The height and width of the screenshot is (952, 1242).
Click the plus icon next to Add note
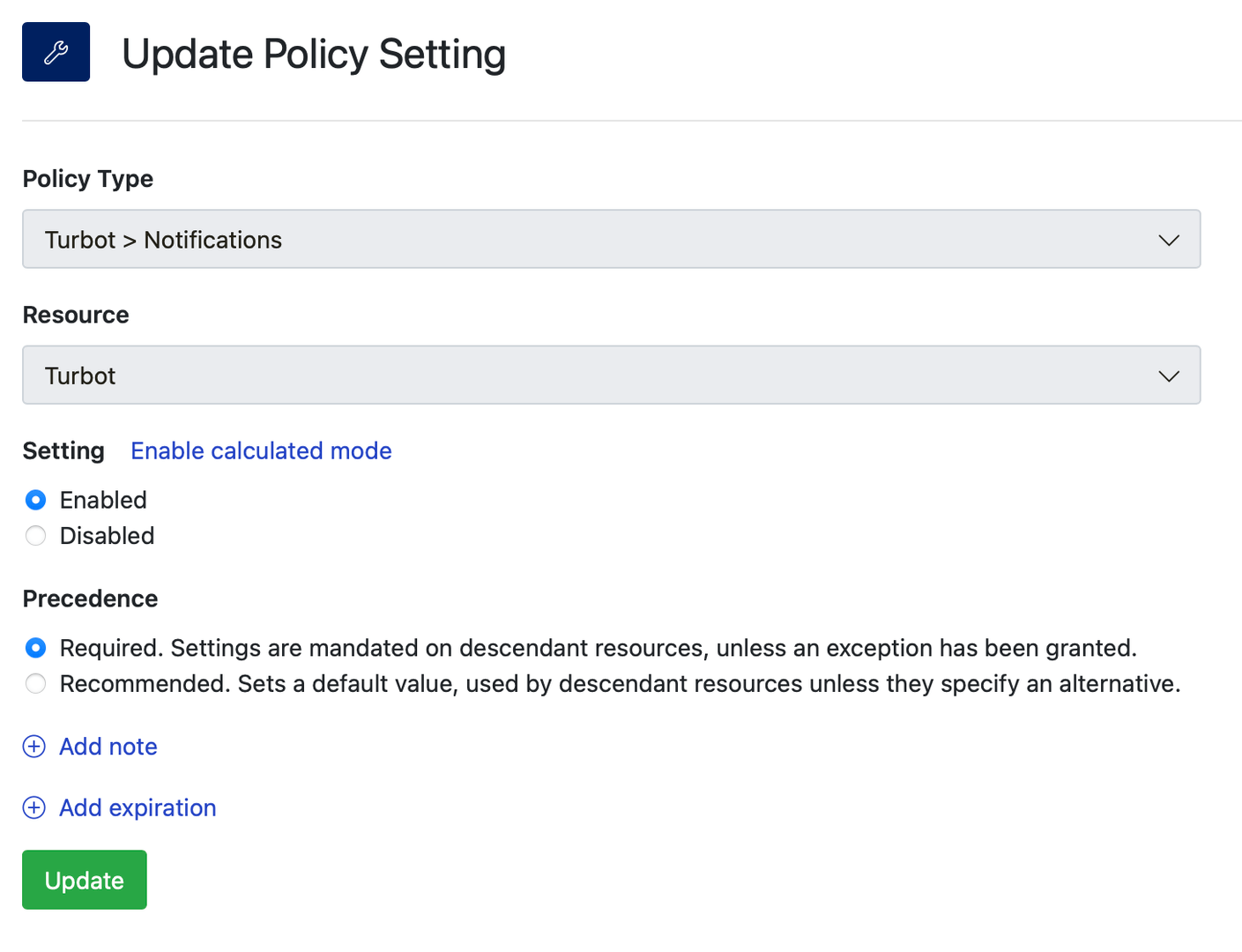pos(34,747)
